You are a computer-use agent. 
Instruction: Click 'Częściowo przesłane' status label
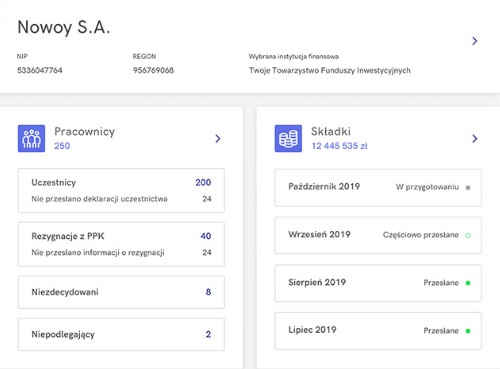click(x=421, y=235)
